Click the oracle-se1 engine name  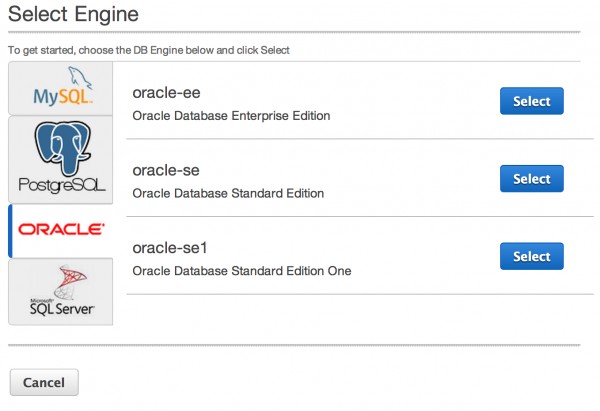coord(170,248)
